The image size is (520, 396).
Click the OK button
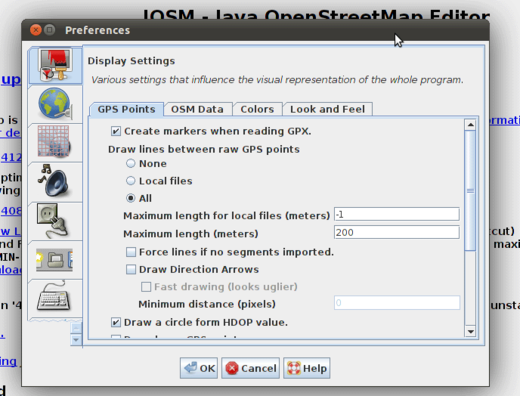click(x=199, y=368)
